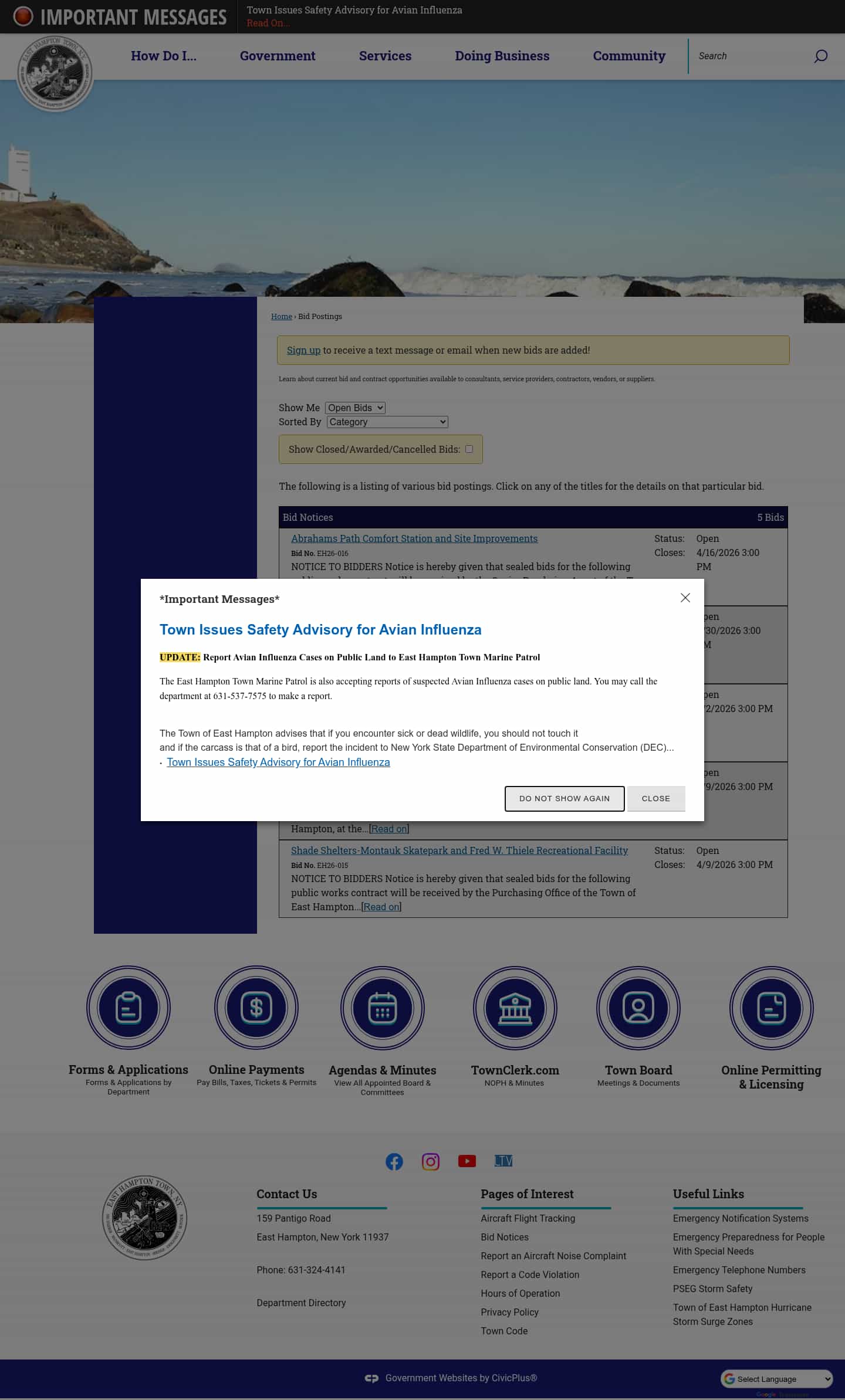Go to Home breadcrumb link

tap(282, 316)
